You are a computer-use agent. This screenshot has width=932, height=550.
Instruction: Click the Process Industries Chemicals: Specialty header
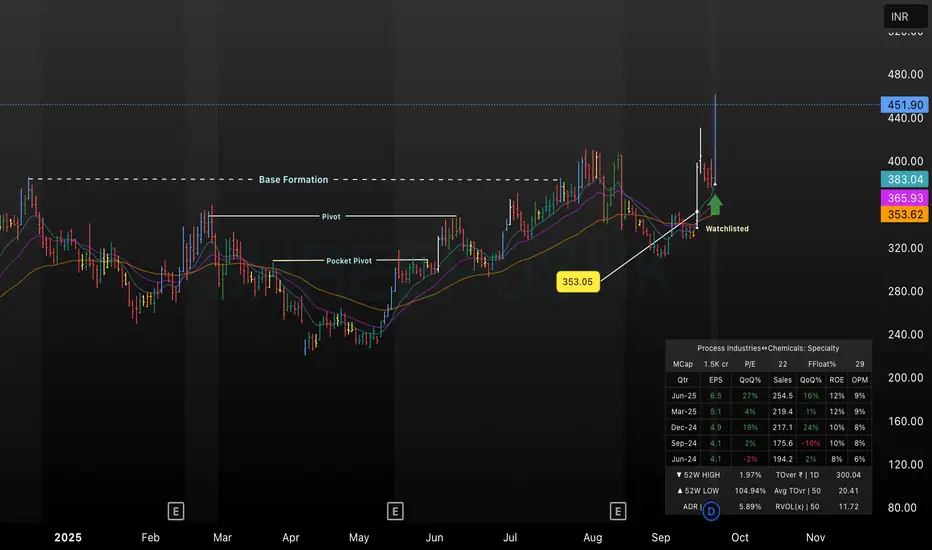point(768,348)
